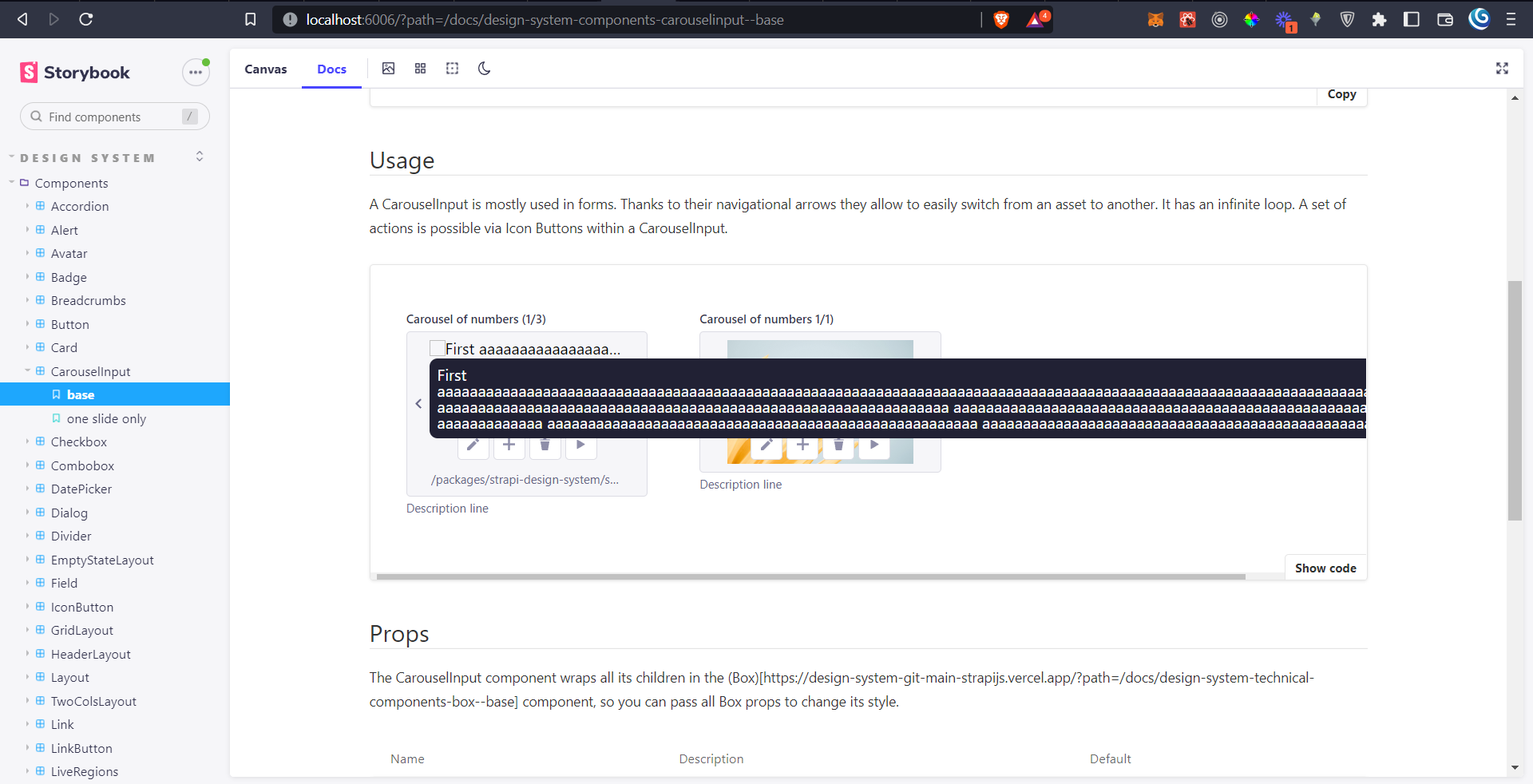The image size is (1533, 784).
Task: Toggle the grid overlay icon
Action: point(420,69)
